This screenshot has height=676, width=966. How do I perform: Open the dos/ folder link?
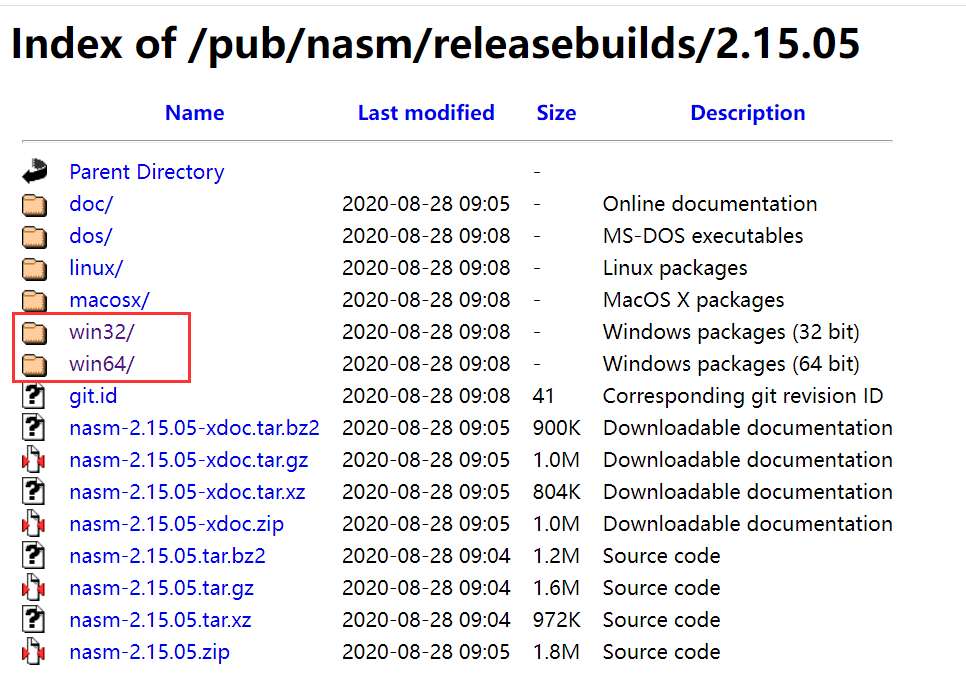[x=90, y=236]
